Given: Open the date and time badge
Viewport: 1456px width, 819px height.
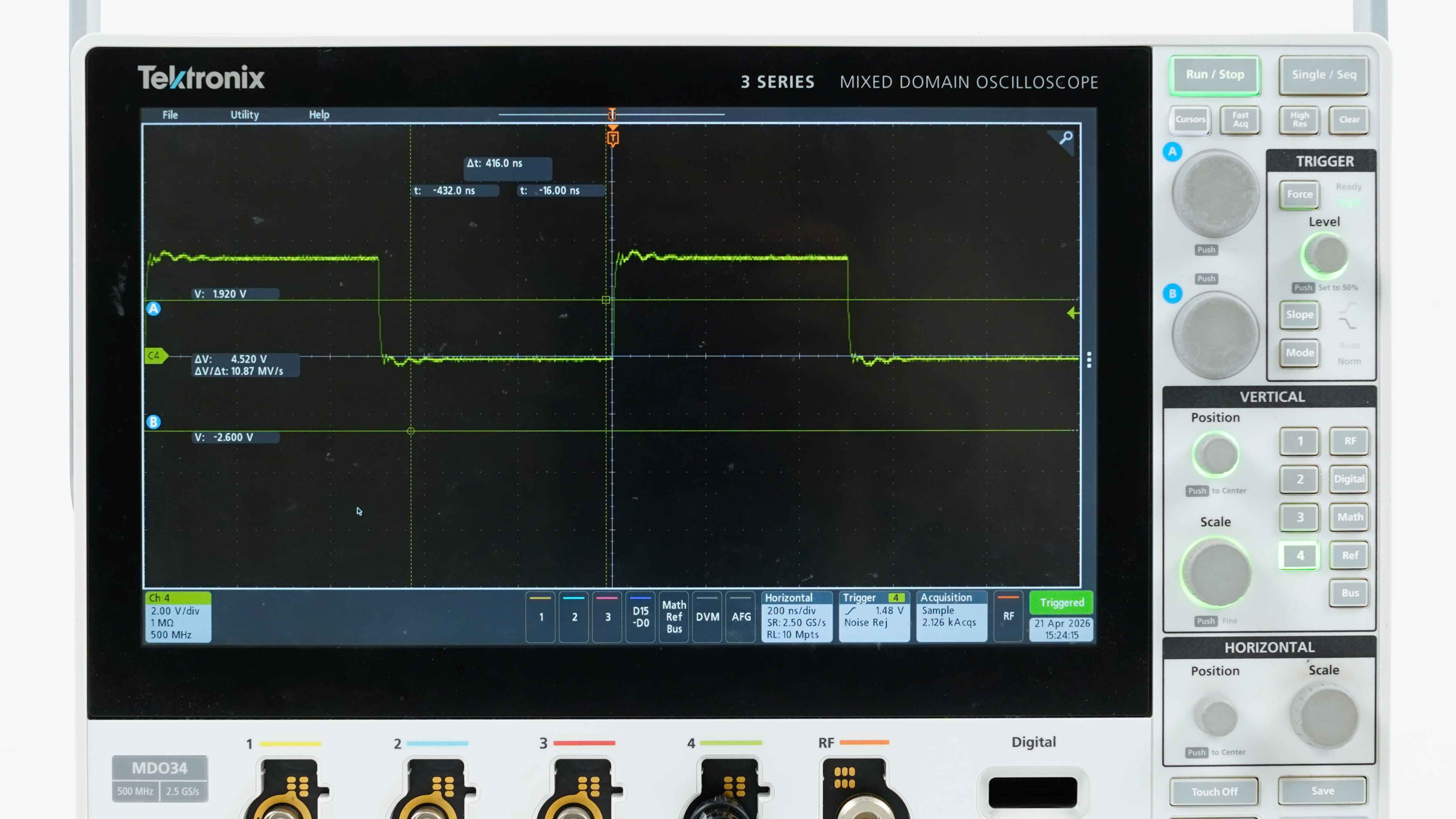Looking at the screenshot, I should click(x=1062, y=629).
